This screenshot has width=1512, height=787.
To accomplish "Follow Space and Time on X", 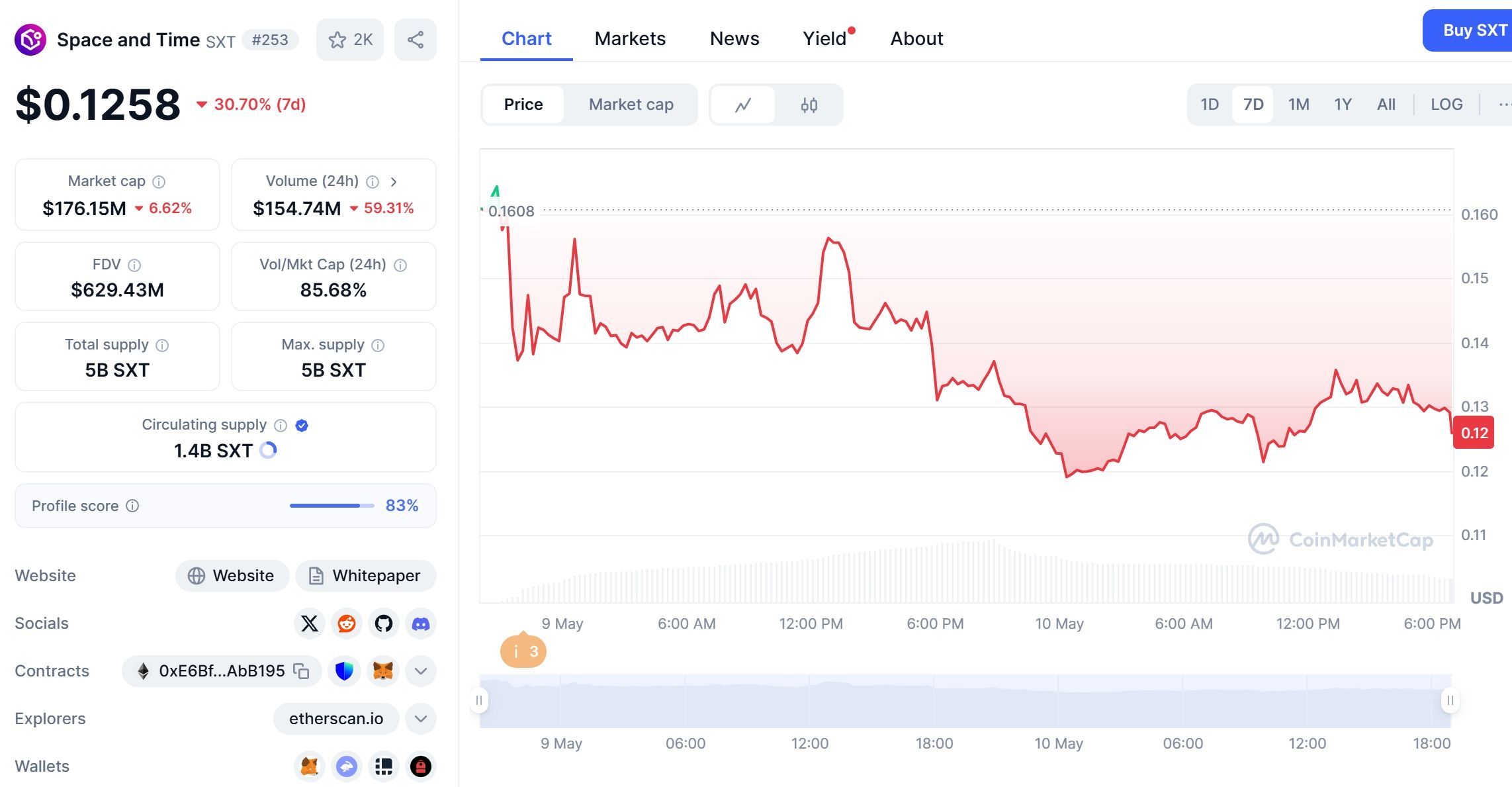I will point(309,623).
